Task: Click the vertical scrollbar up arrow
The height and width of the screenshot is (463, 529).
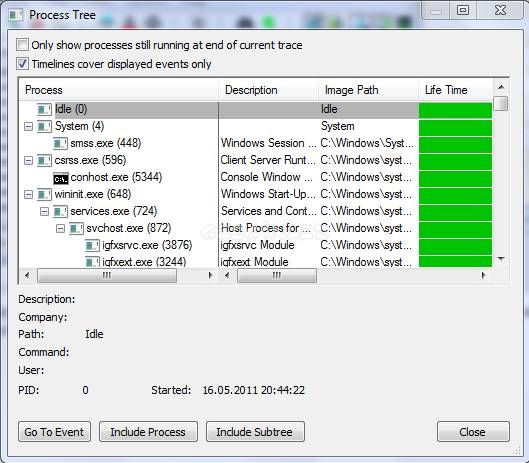Action: coord(501,87)
